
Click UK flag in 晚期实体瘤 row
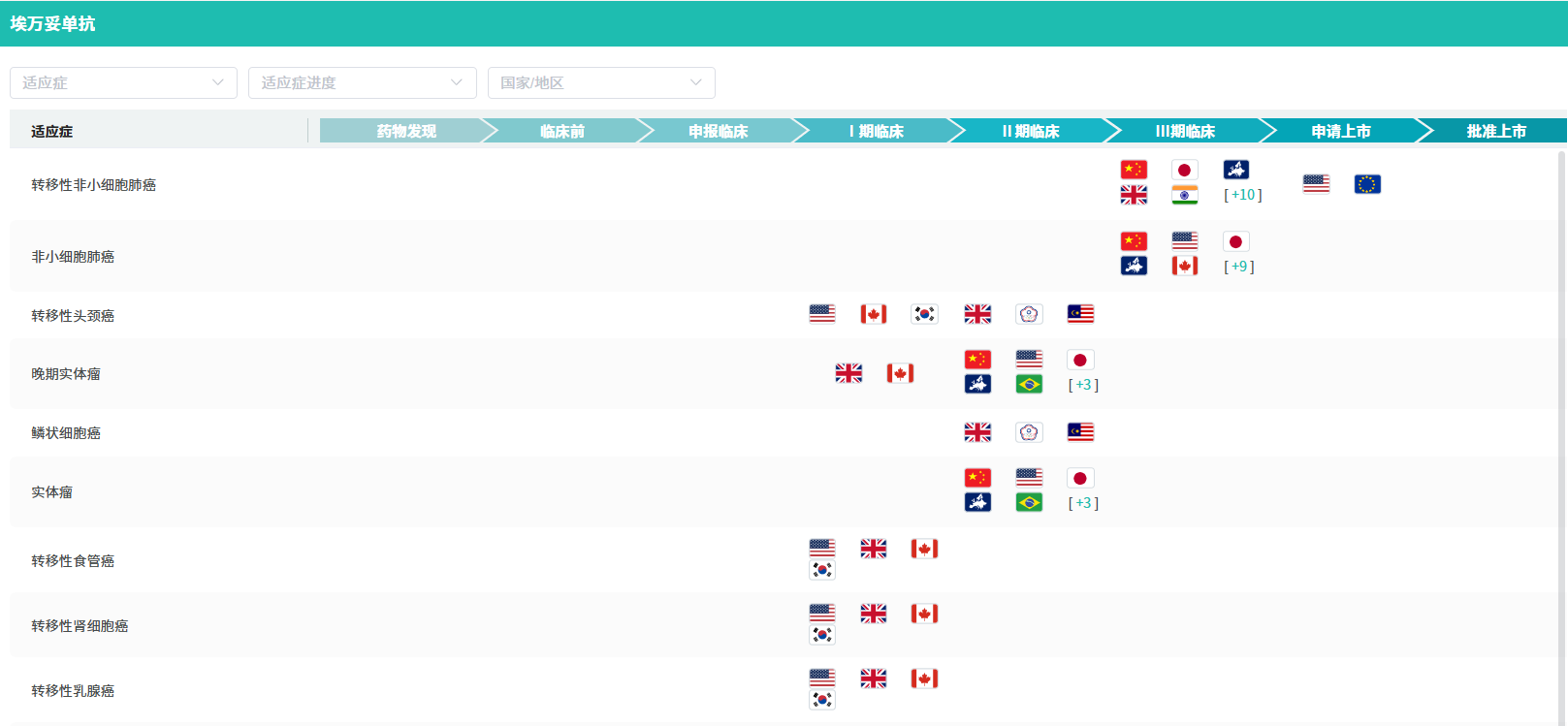[x=848, y=373]
